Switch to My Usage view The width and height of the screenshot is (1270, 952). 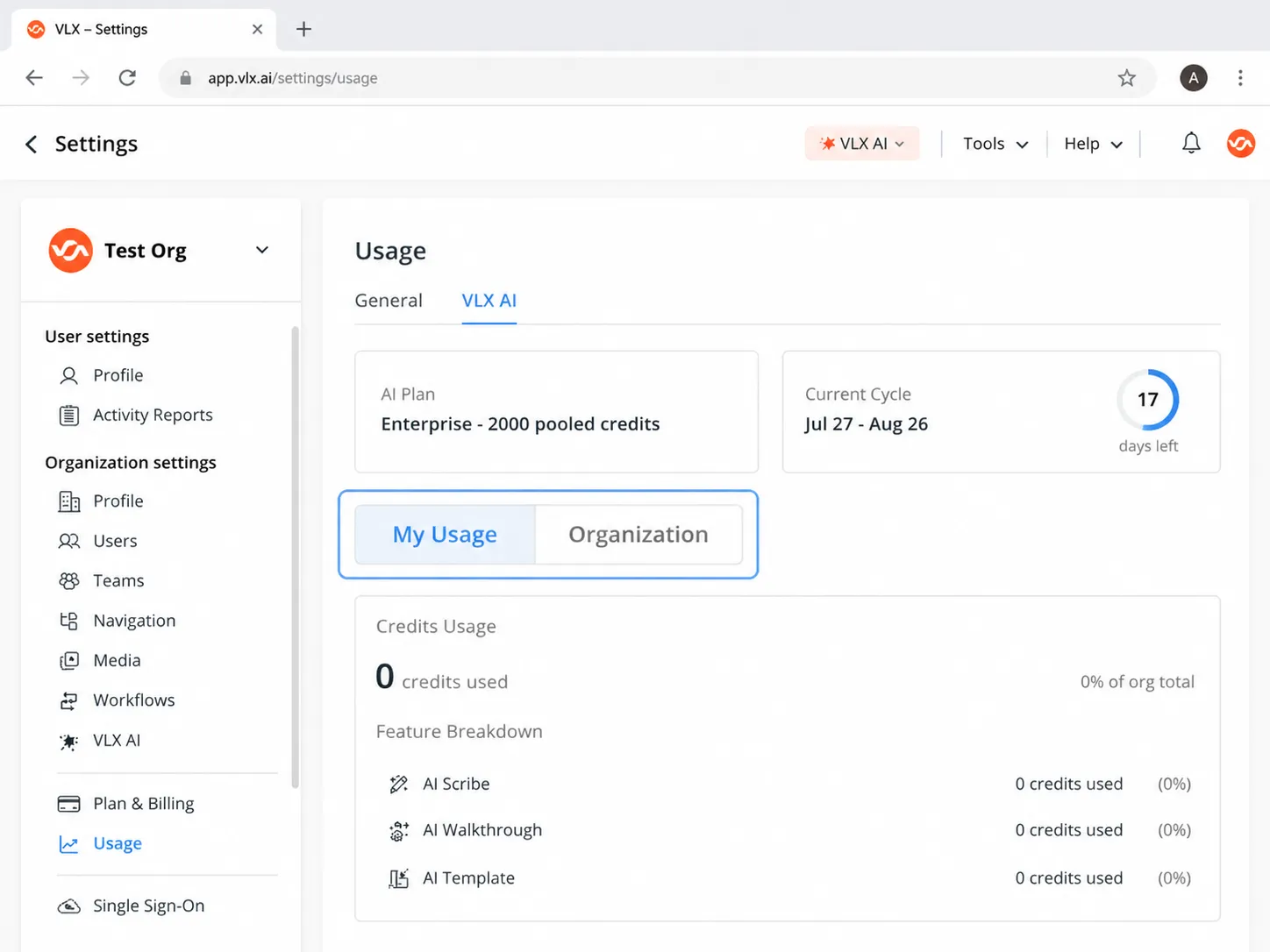coord(445,535)
